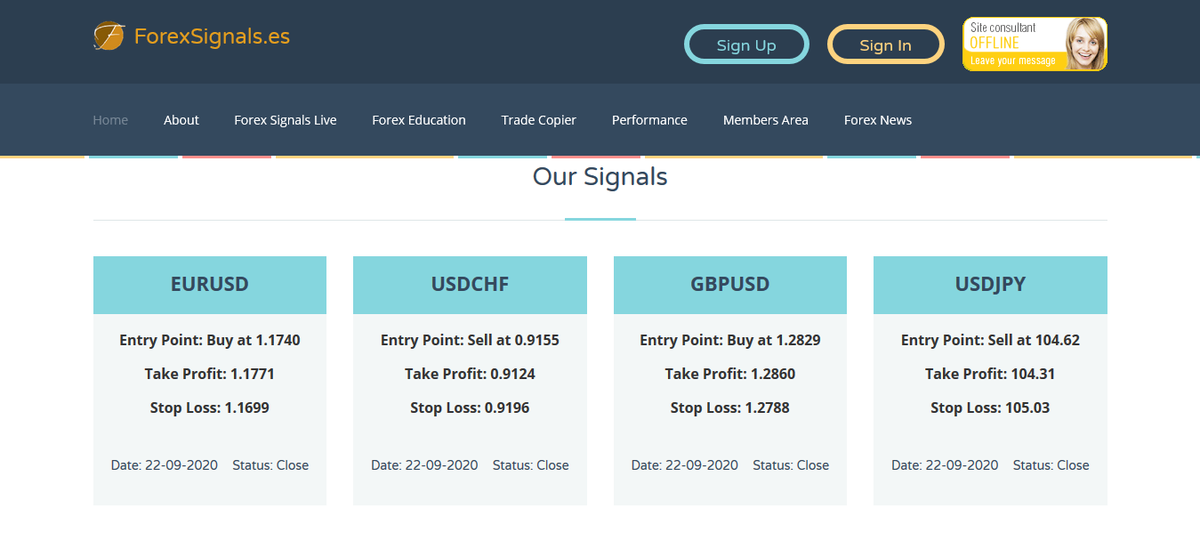Click 'Status: Close' in the EURUSD card
Viewport: 1200px width, 557px height.
pyautogui.click(x=271, y=465)
